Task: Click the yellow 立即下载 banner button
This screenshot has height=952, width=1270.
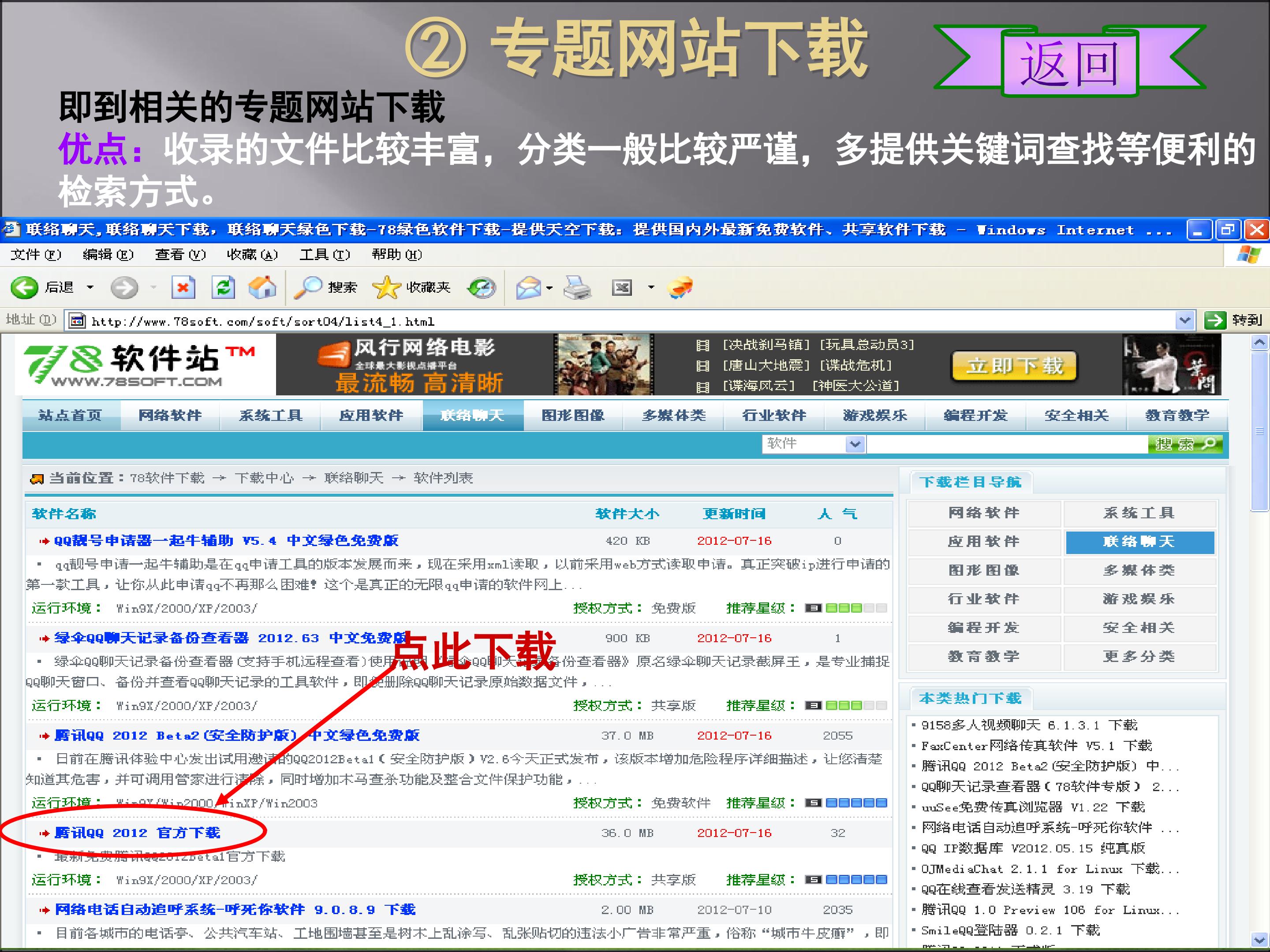Action: coord(1015,365)
